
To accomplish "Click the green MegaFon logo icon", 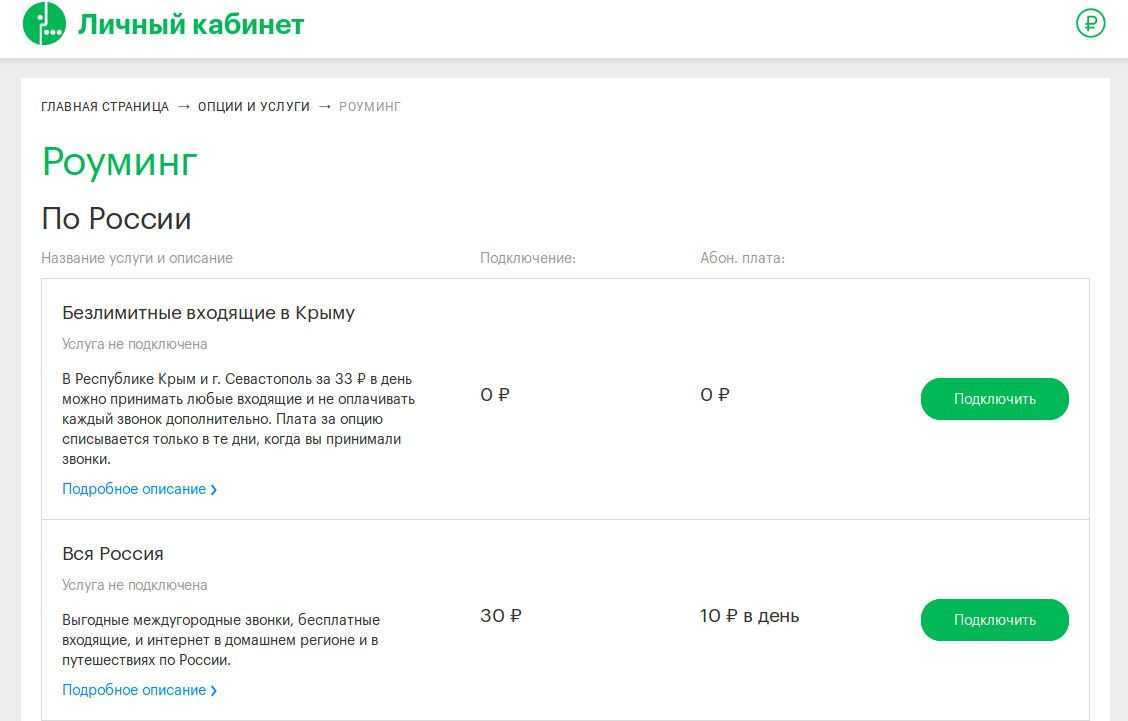I will [45, 23].
